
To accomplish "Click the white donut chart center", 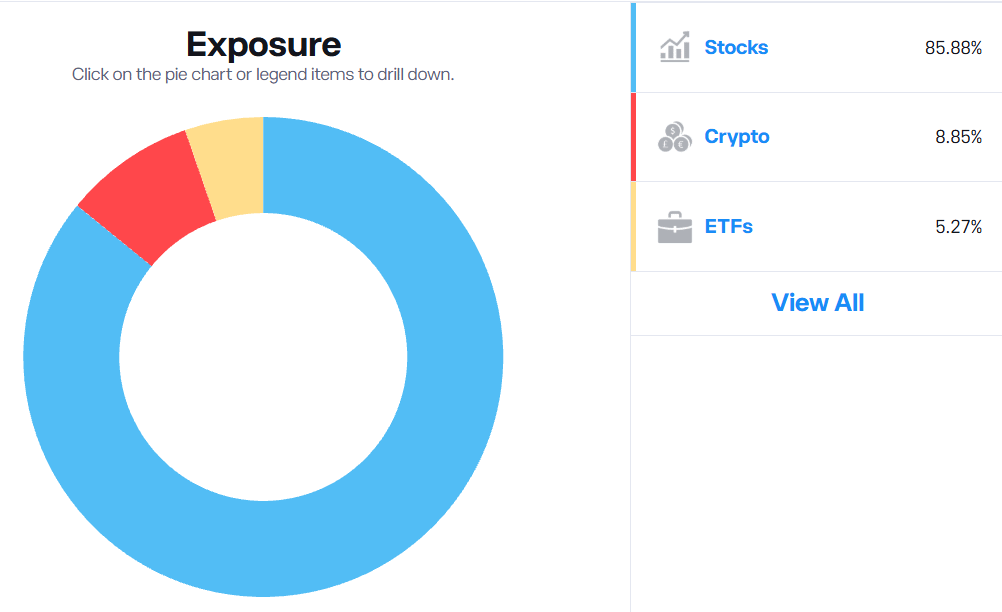I will (x=263, y=356).
